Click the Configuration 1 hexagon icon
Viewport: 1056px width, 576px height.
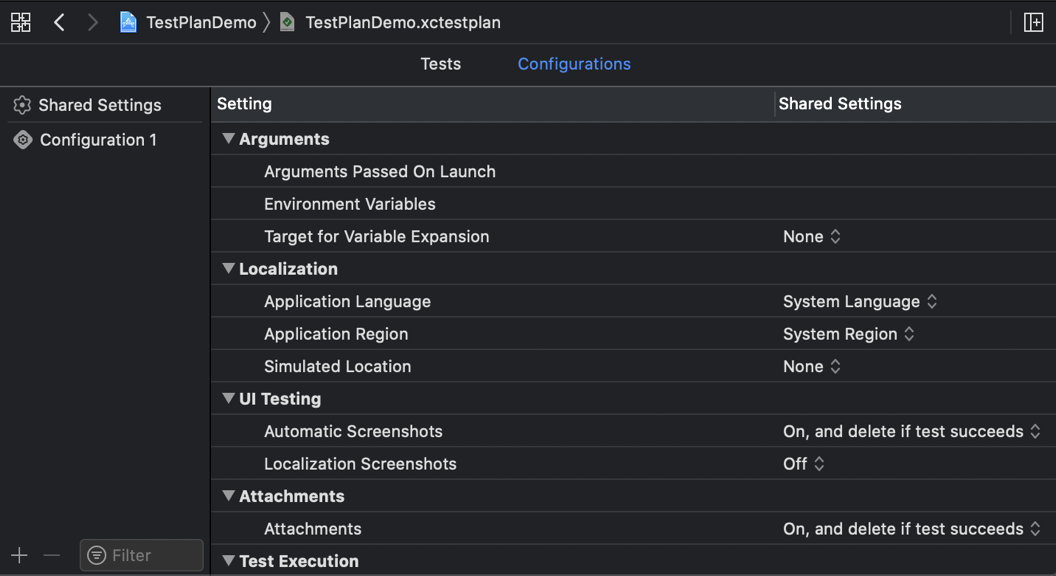pos(23,139)
